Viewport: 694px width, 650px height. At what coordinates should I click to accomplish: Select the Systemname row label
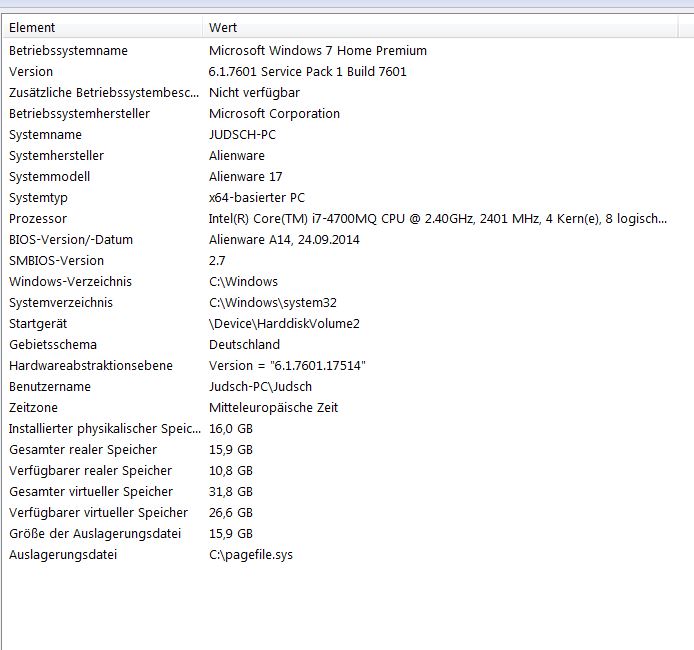45,135
